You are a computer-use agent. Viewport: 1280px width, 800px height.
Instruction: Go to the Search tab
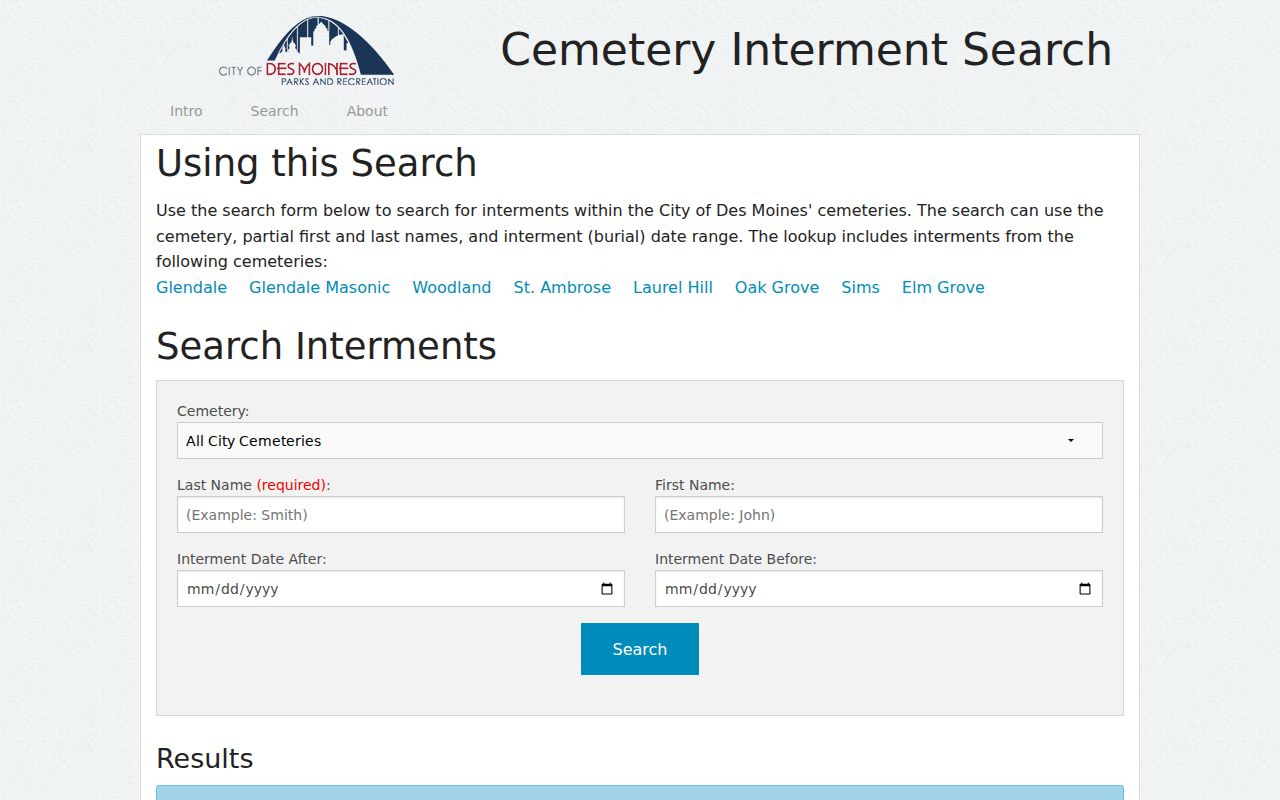(274, 111)
